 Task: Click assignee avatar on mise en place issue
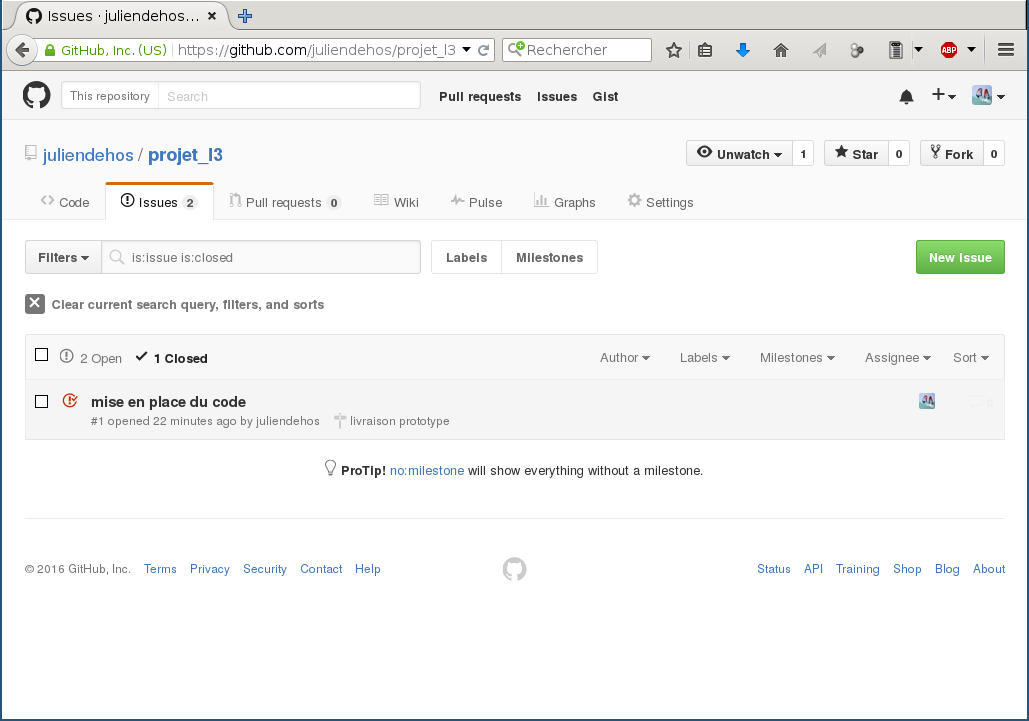coord(927,401)
